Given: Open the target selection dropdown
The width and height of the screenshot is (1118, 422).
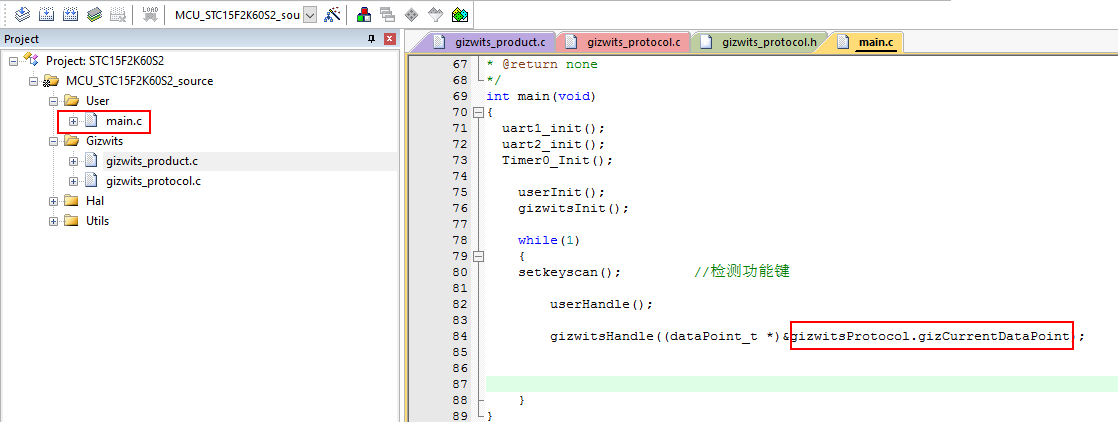Looking at the screenshot, I should [x=309, y=14].
